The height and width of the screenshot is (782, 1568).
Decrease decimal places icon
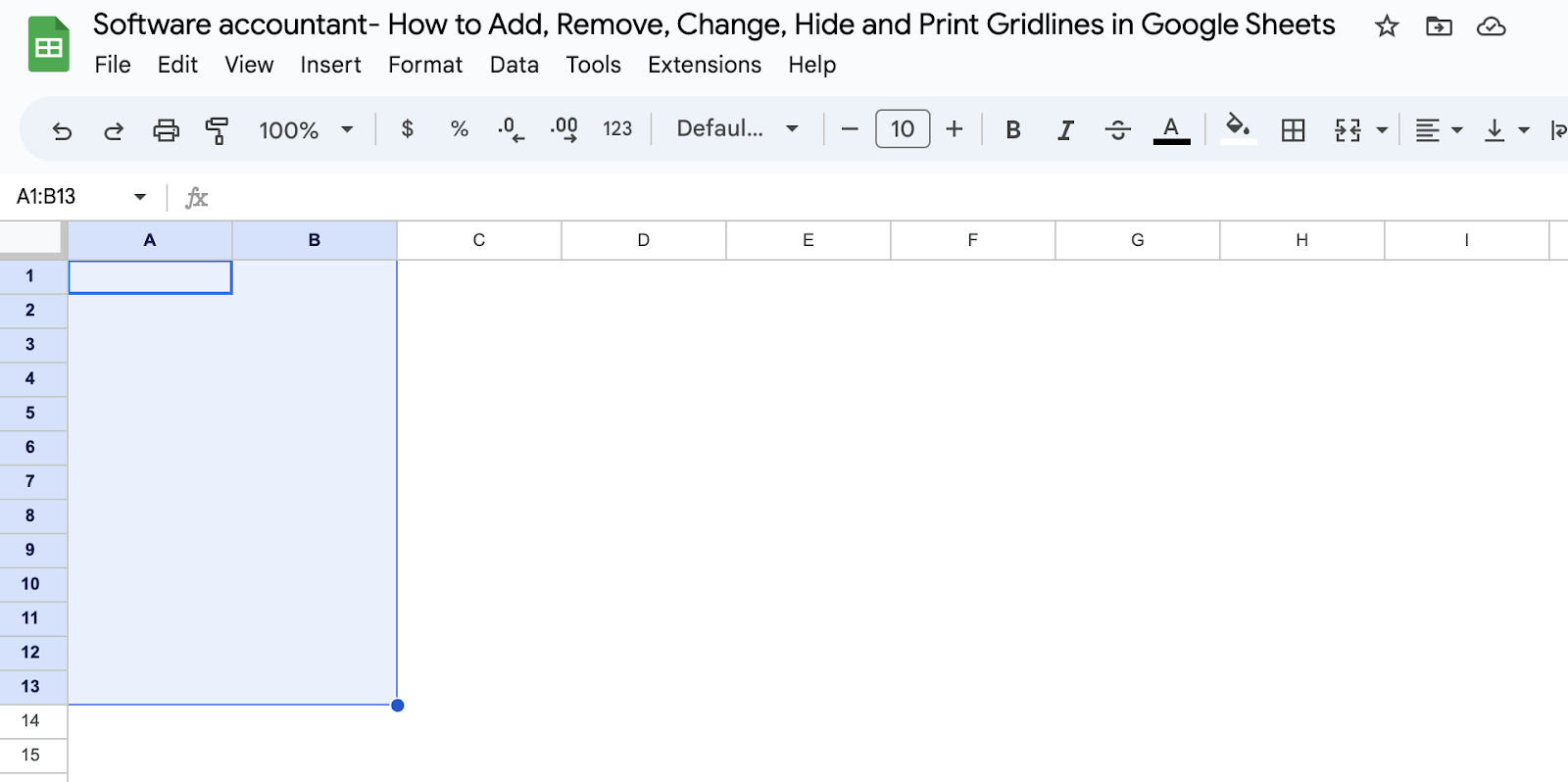point(511,128)
